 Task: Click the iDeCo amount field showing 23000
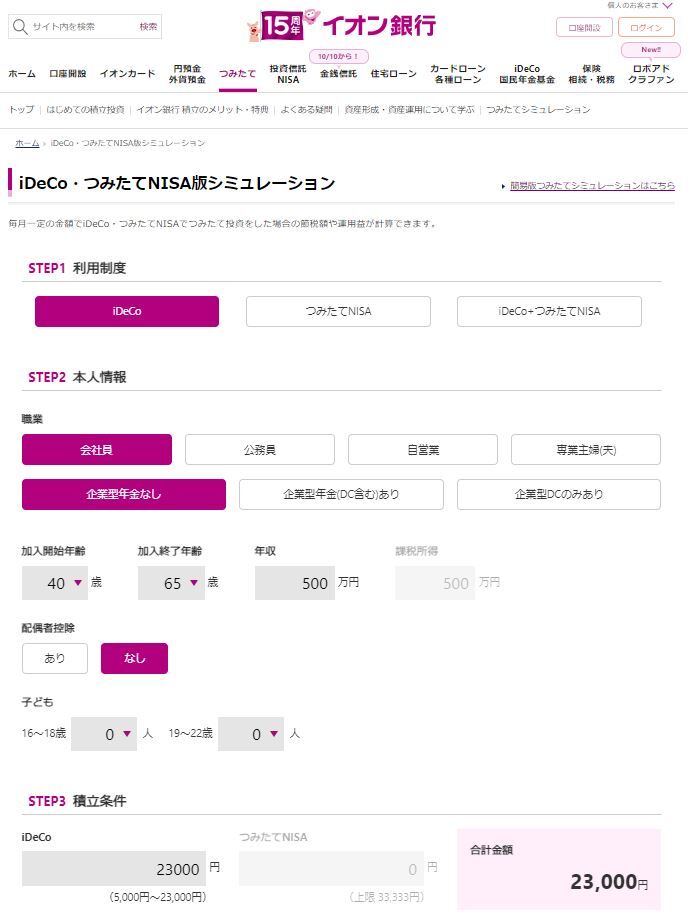pos(114,868)
